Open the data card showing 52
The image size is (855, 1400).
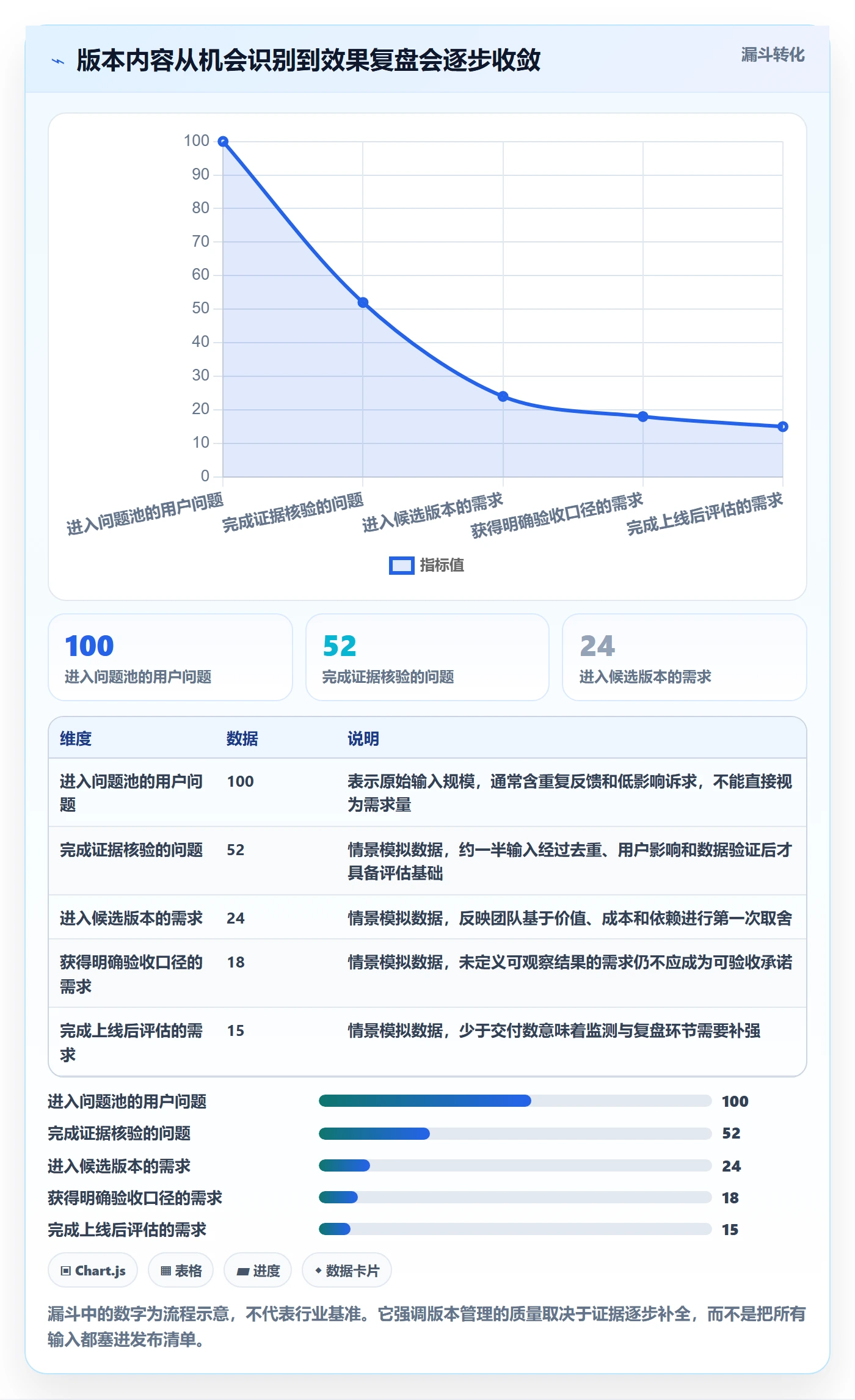[428, 657]
